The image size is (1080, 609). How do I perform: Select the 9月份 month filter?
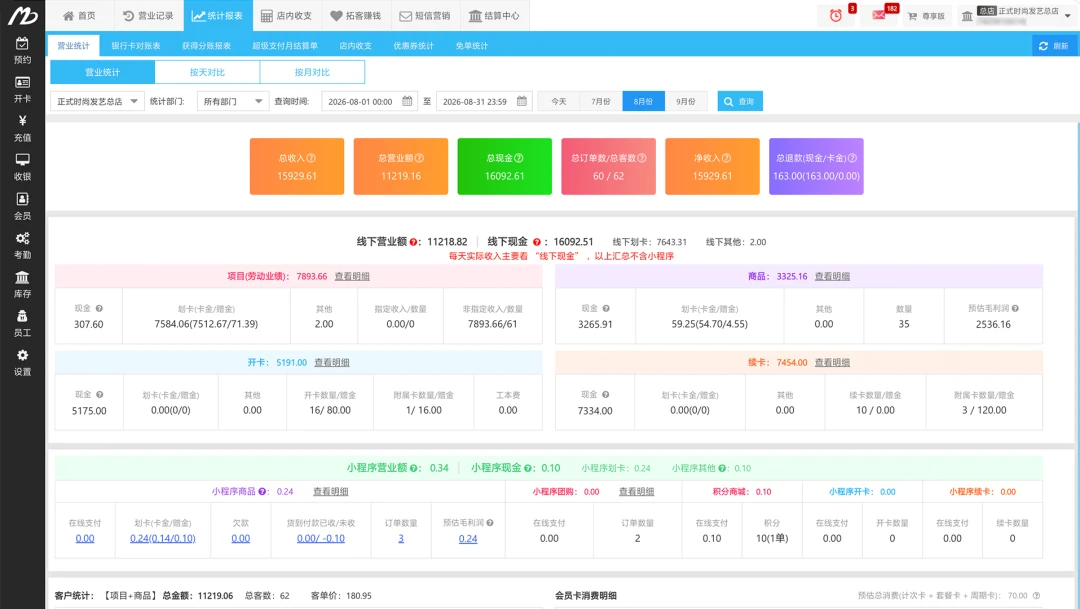[685, 101]
